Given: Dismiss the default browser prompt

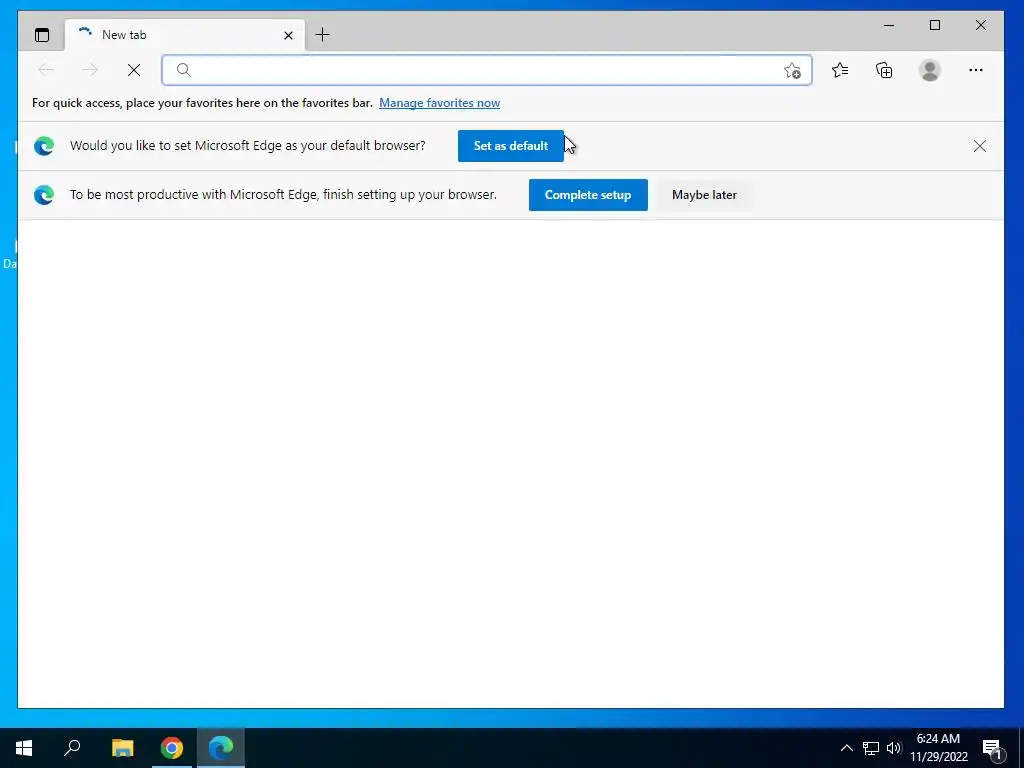Looking at the screenshot, I should click(x=980, y=146).
